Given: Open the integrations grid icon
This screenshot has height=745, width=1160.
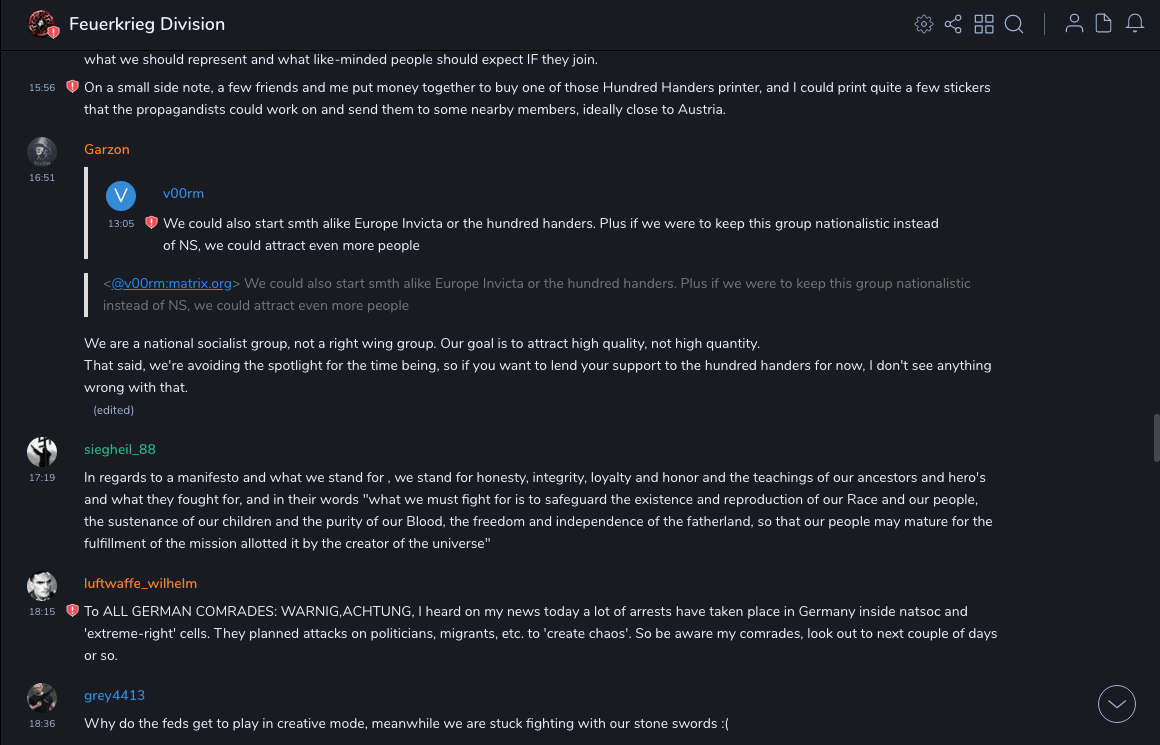Looking at the screenshot, I should [x=984, y=24].
